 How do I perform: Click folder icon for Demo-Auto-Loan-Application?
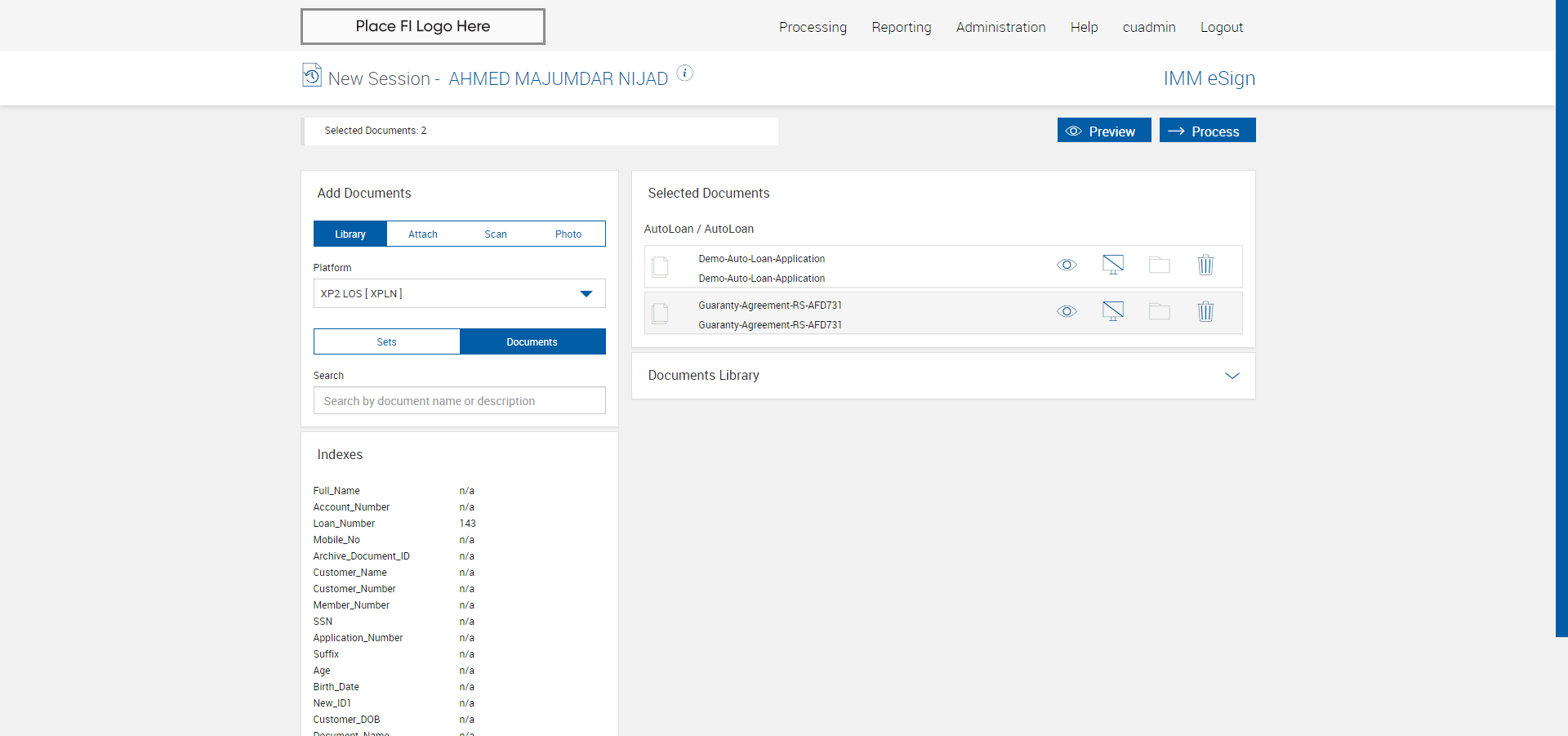pos(1159,265)
